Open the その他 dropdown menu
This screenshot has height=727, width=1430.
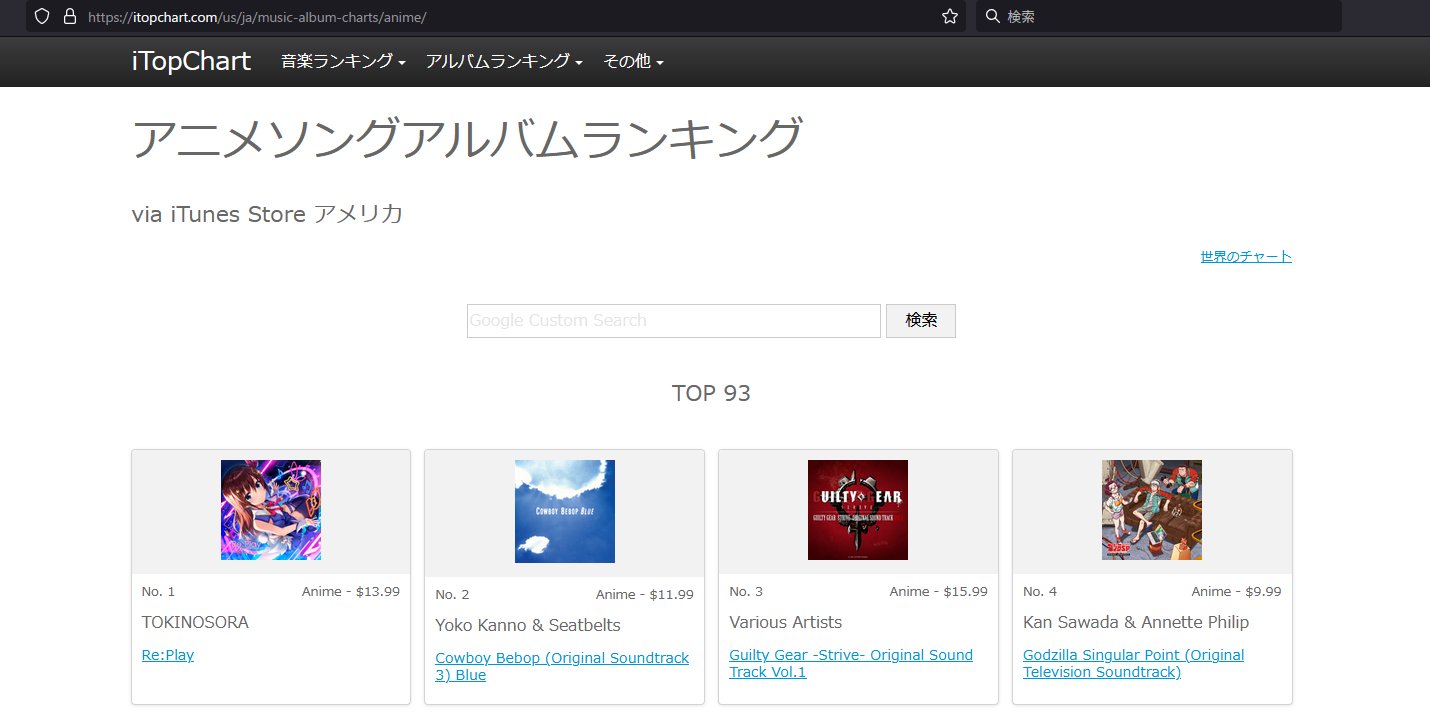click(x=633, y=61)
